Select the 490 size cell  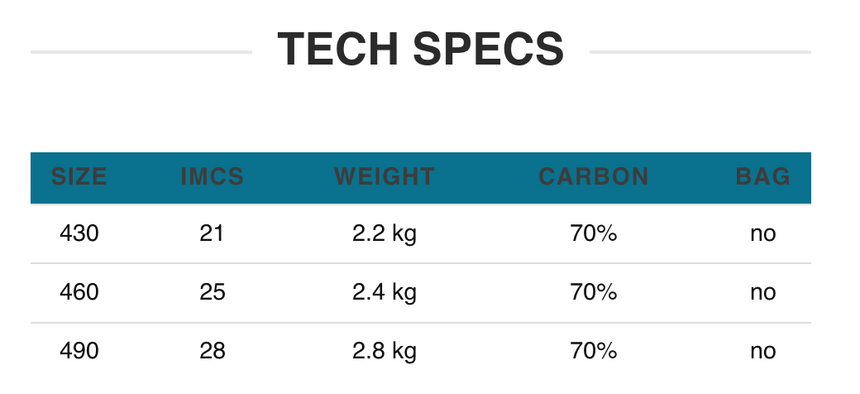pos(79,351)
